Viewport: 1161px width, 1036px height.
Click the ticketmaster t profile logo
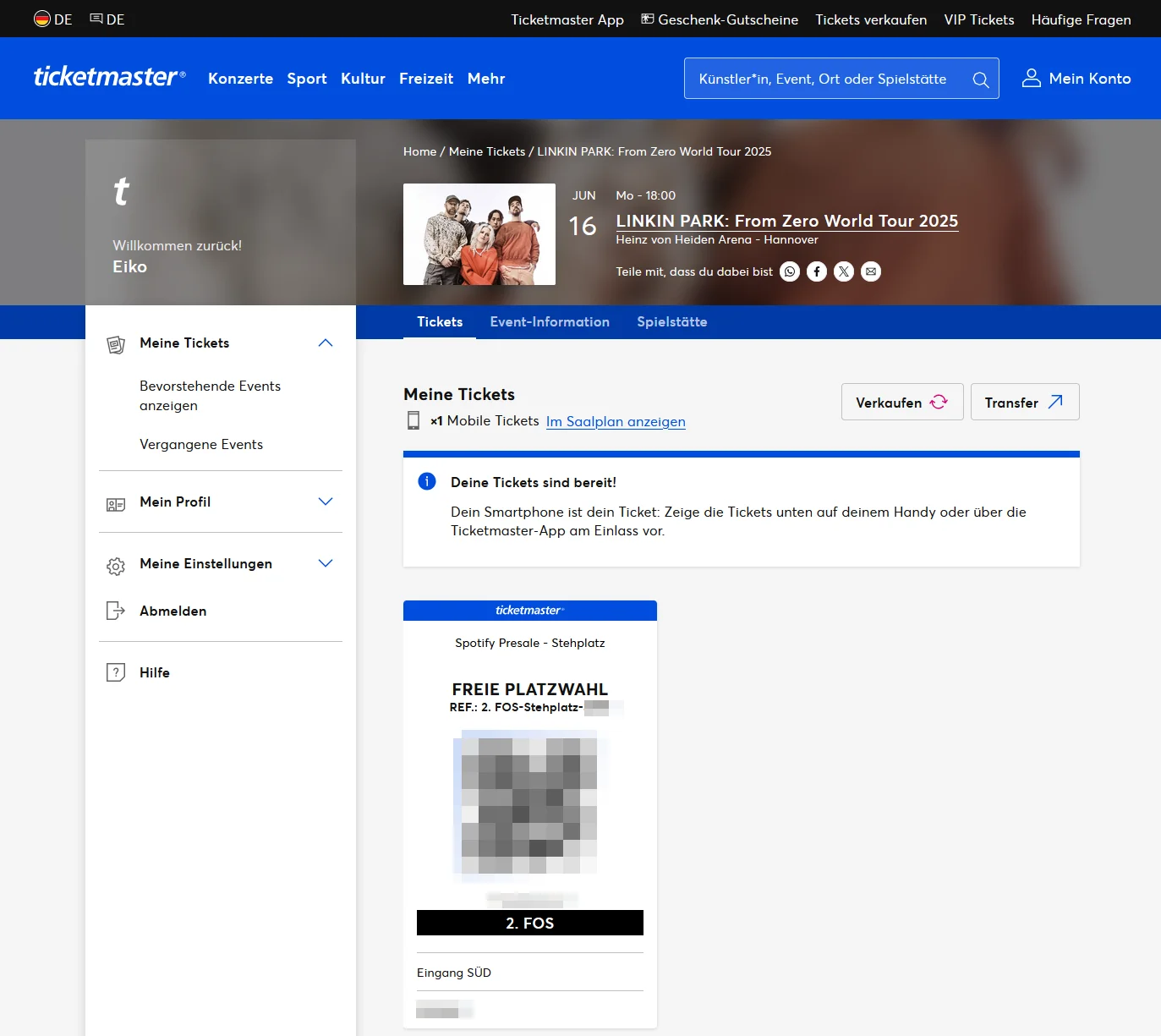122,191
